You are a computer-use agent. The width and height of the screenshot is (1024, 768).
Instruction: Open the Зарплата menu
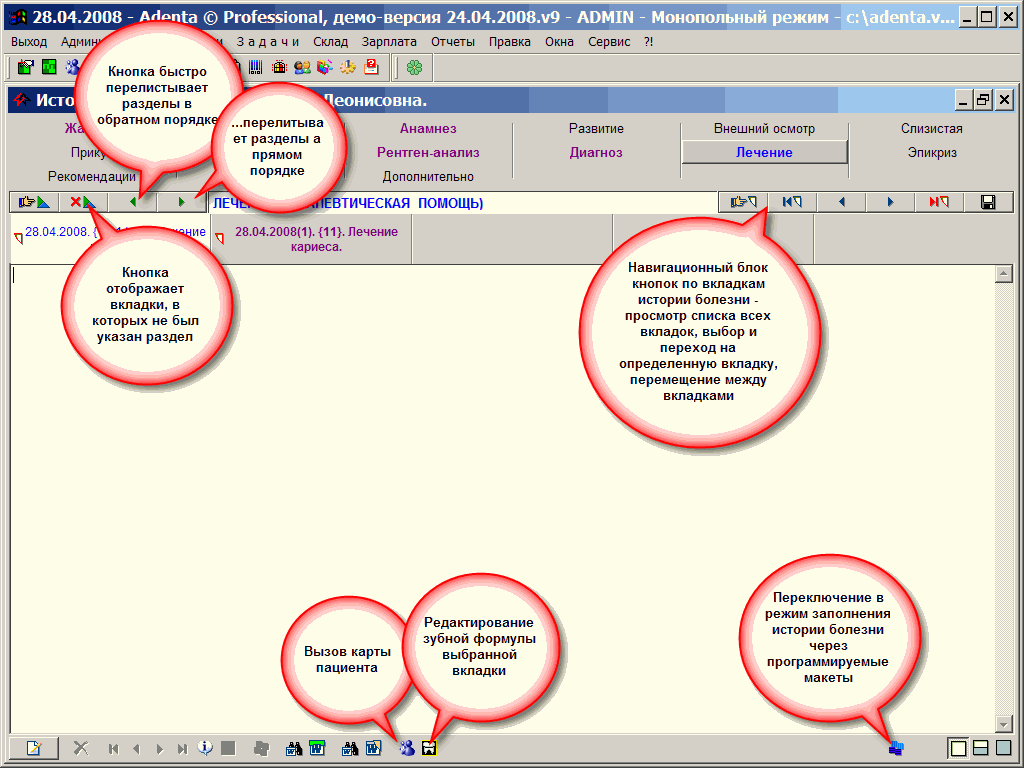click(x=389, y=42)
